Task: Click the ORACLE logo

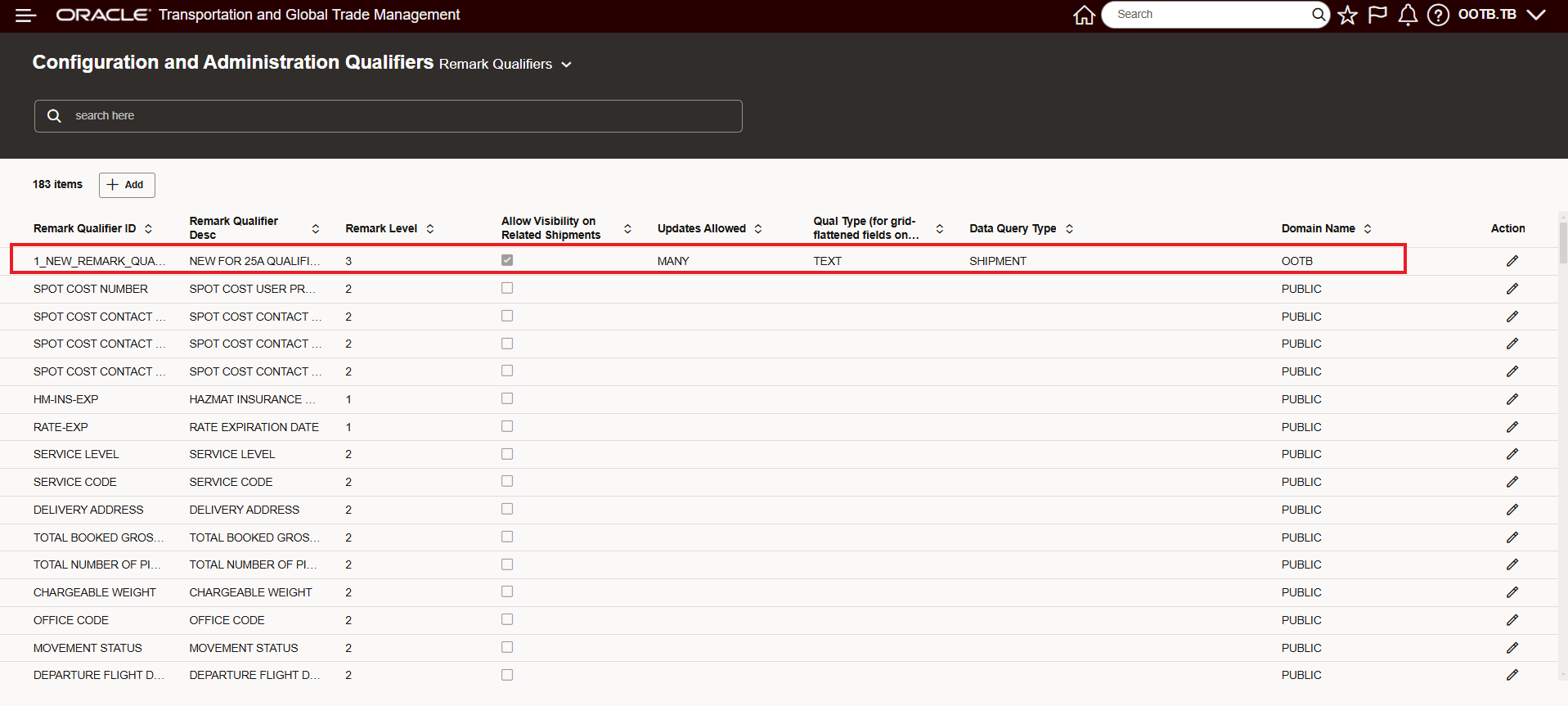Action: click(x=103, y=15)
